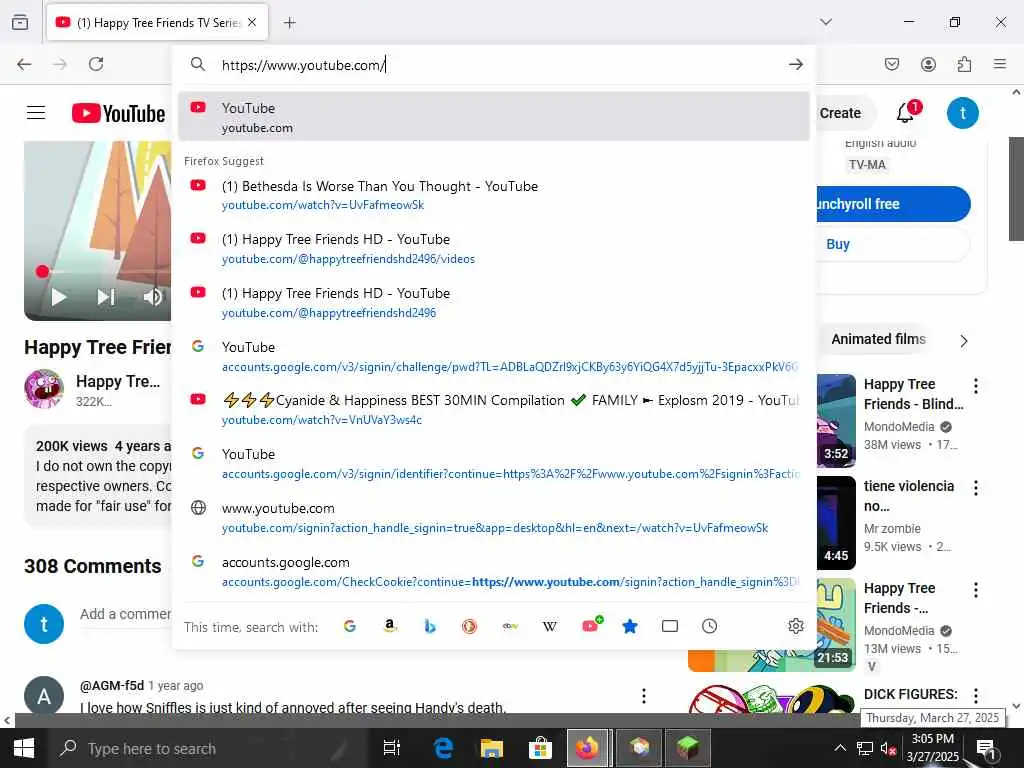This screenshot has height=768, width=1024.
Task: Search this time with eBay
Action: [510, 626]
